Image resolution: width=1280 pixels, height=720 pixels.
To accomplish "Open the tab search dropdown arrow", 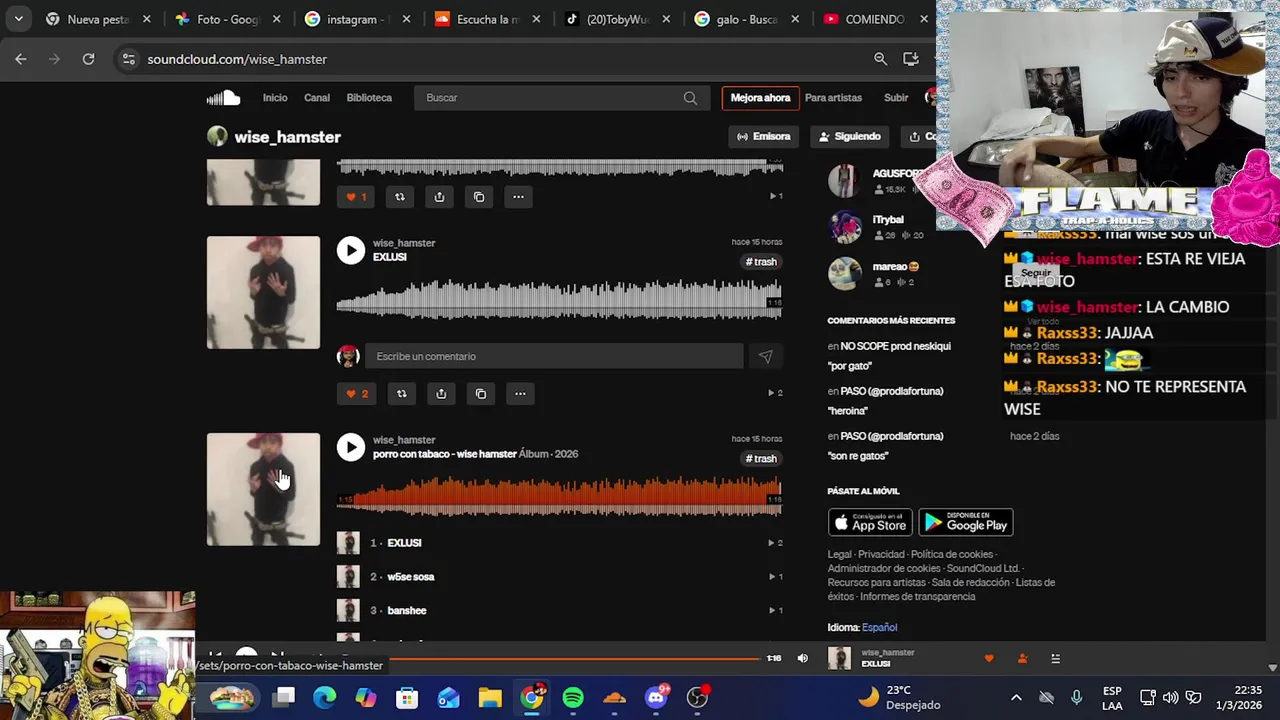I will click(18, 19).
